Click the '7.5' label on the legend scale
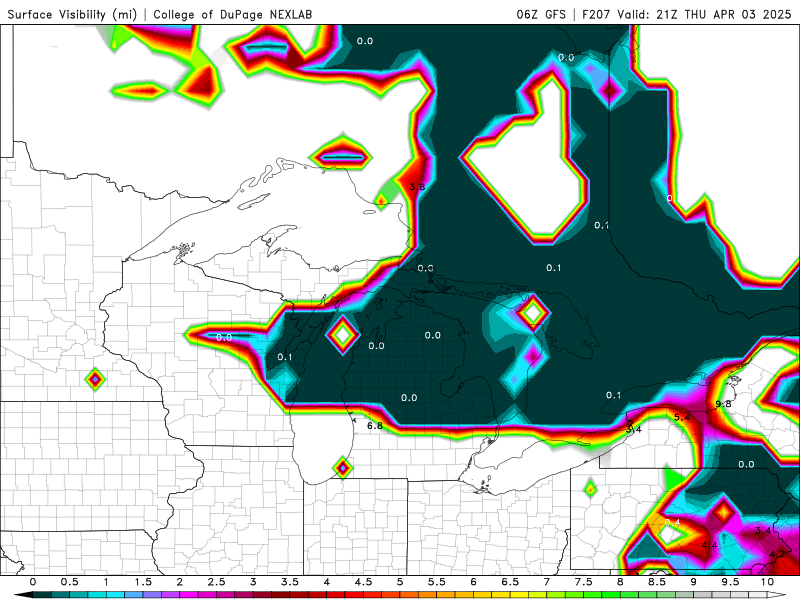Viewport: 800px width, 600px height. [x=584, y=582]
